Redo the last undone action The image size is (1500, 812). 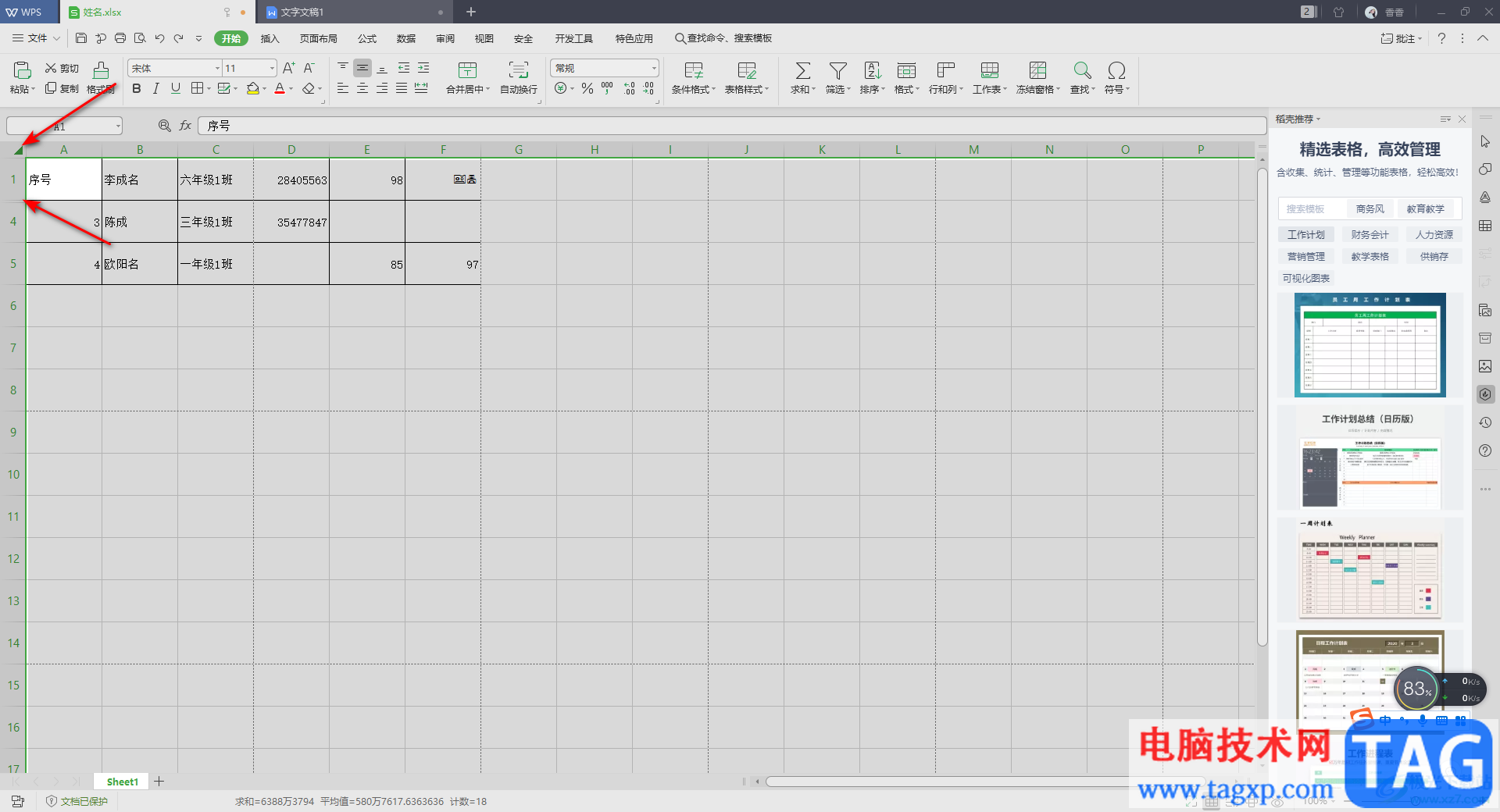(x=179, y=38)
